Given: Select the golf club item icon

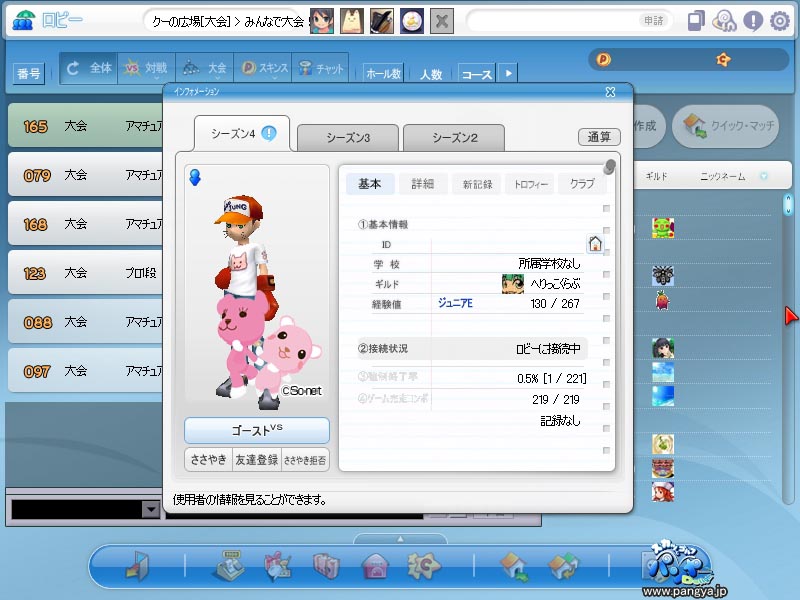Looking at the screenshot, I should [x=382, y=22].
